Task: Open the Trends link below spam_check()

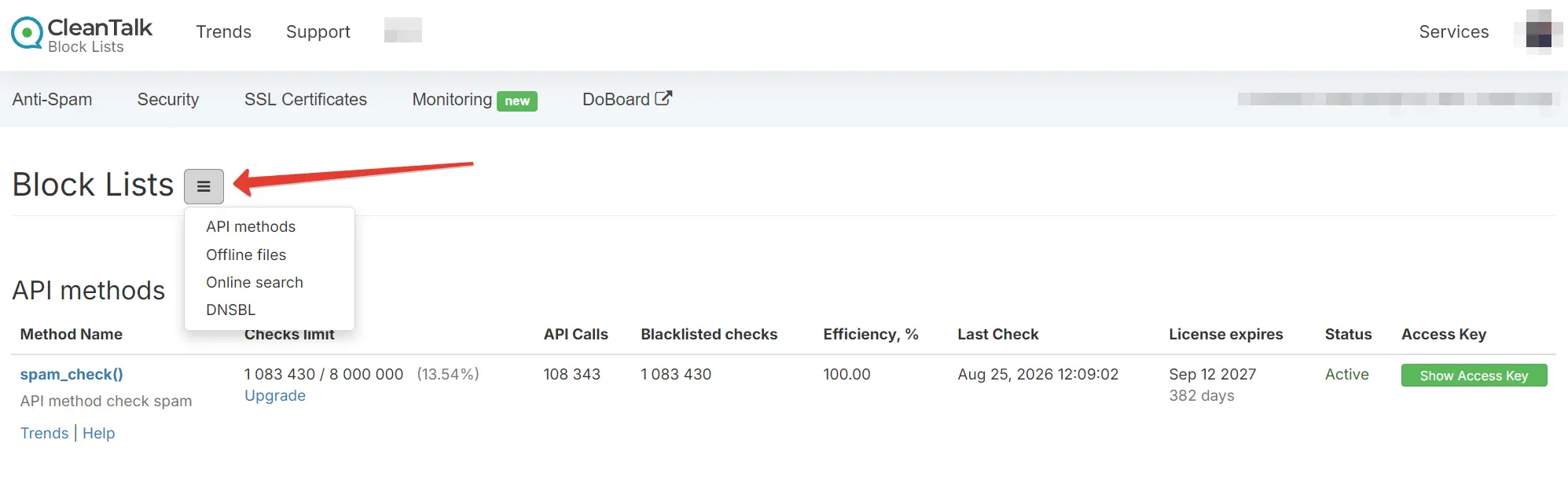Action: [x=44, y=433]
